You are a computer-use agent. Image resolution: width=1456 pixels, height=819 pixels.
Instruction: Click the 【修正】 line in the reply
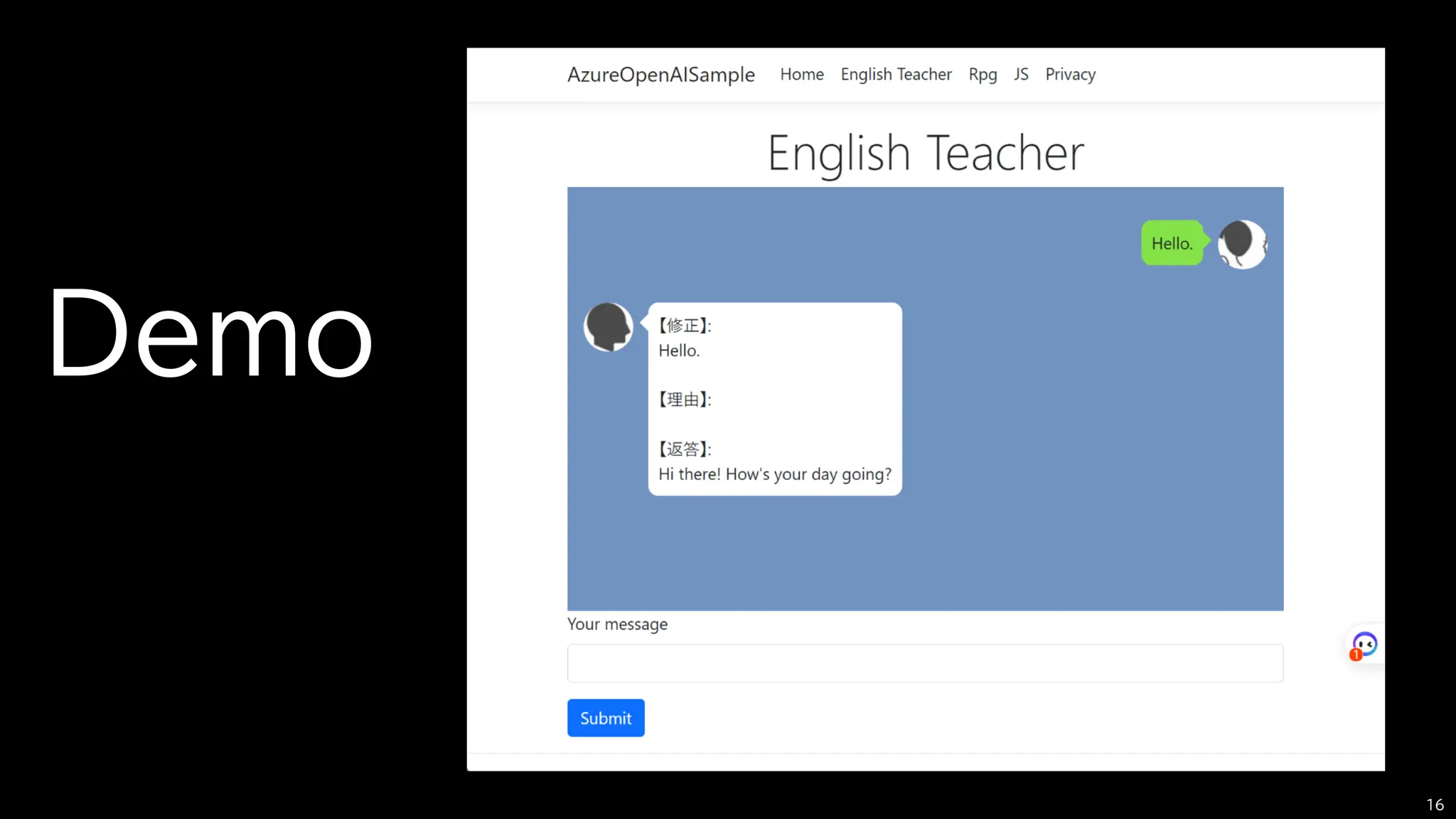tap(685, 326)
